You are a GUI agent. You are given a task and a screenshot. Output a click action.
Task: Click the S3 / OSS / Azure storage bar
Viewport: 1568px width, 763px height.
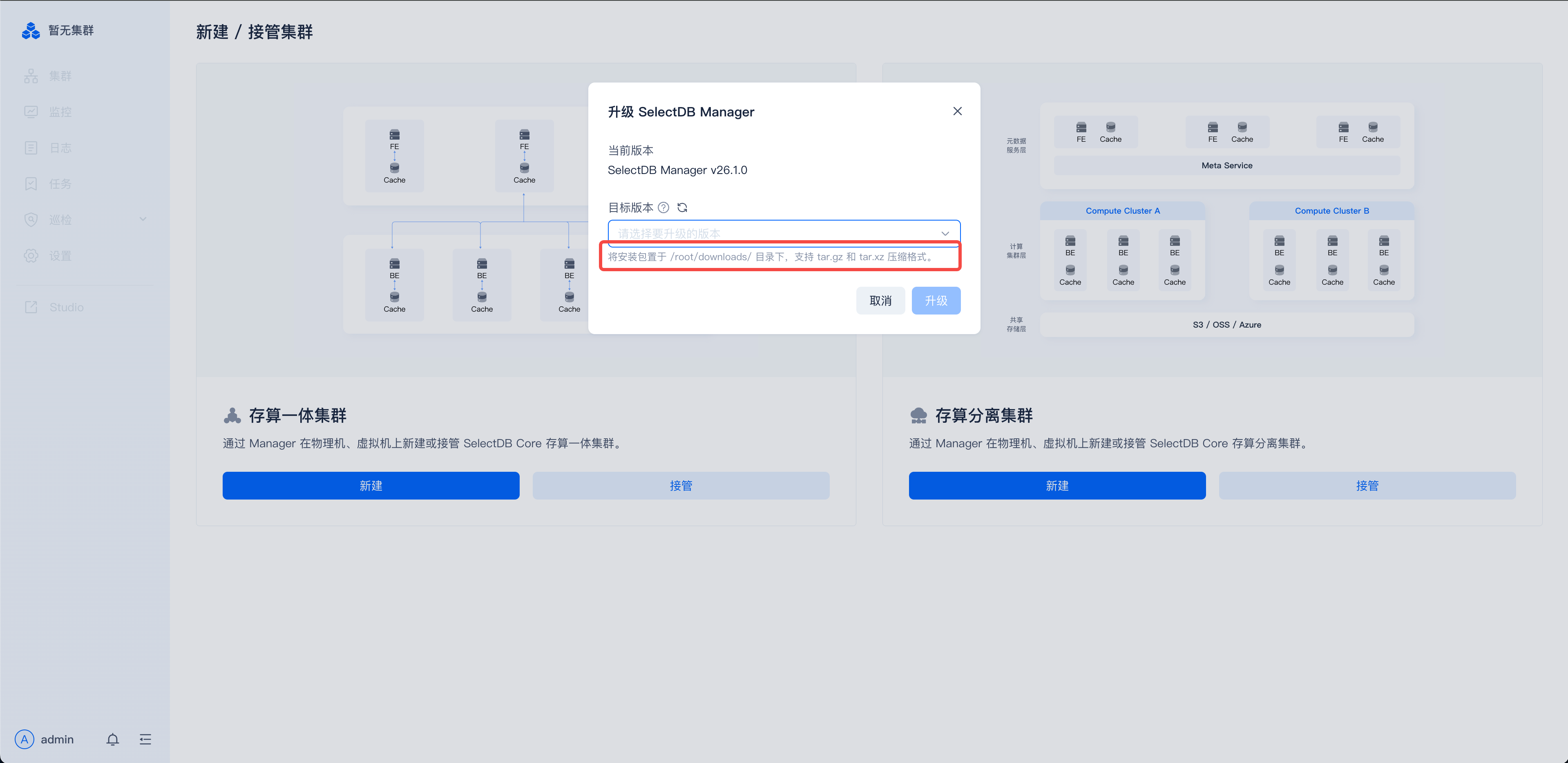coord(1227,325)
